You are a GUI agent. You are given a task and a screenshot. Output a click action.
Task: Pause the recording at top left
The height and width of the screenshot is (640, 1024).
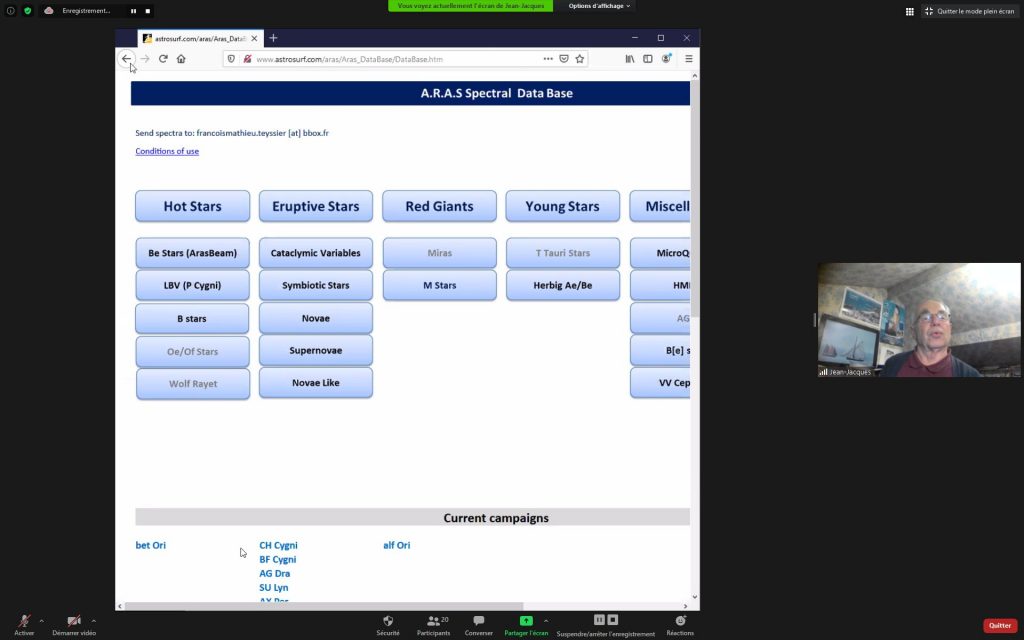point(133,11)
